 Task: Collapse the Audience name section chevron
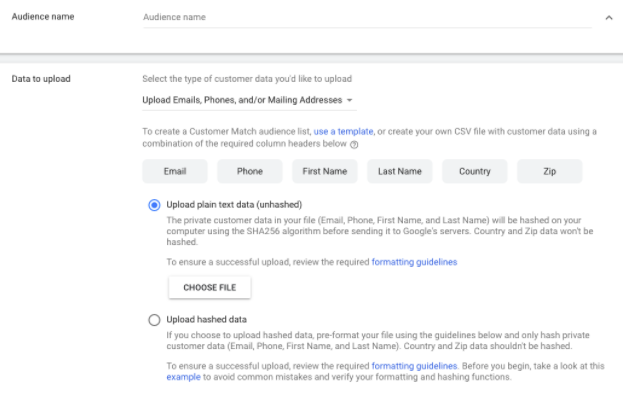click(x=608, y=18)
